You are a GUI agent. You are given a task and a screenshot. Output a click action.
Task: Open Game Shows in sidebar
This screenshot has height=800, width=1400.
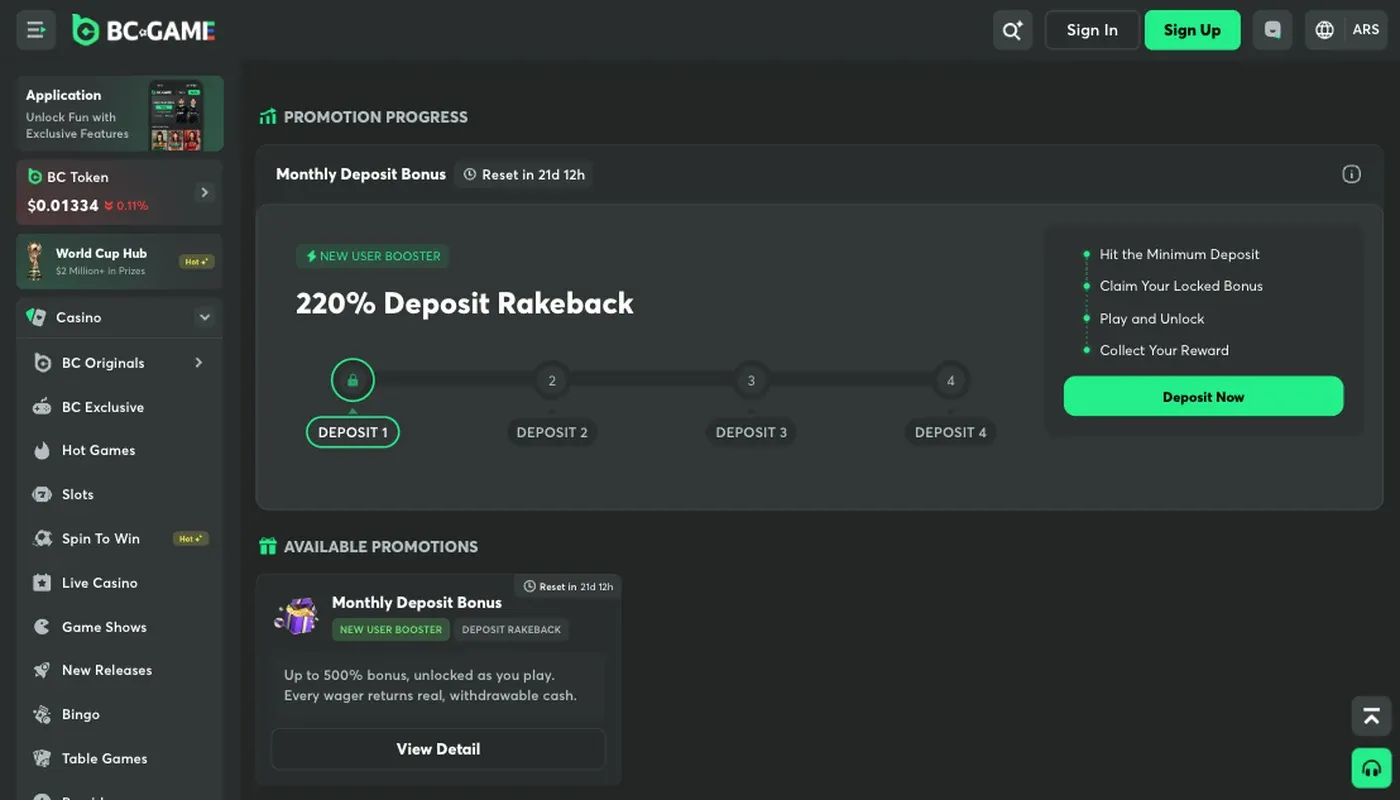(120, 627)
